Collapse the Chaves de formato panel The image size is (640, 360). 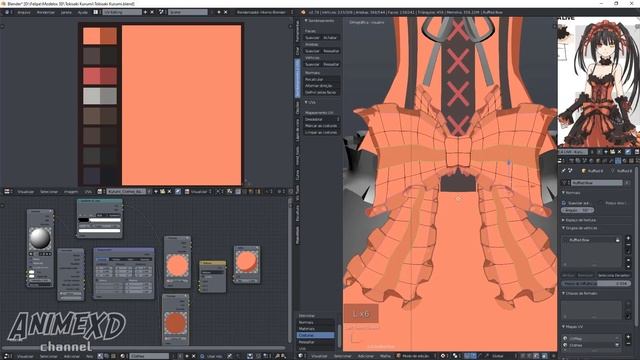tap(581, 293)
